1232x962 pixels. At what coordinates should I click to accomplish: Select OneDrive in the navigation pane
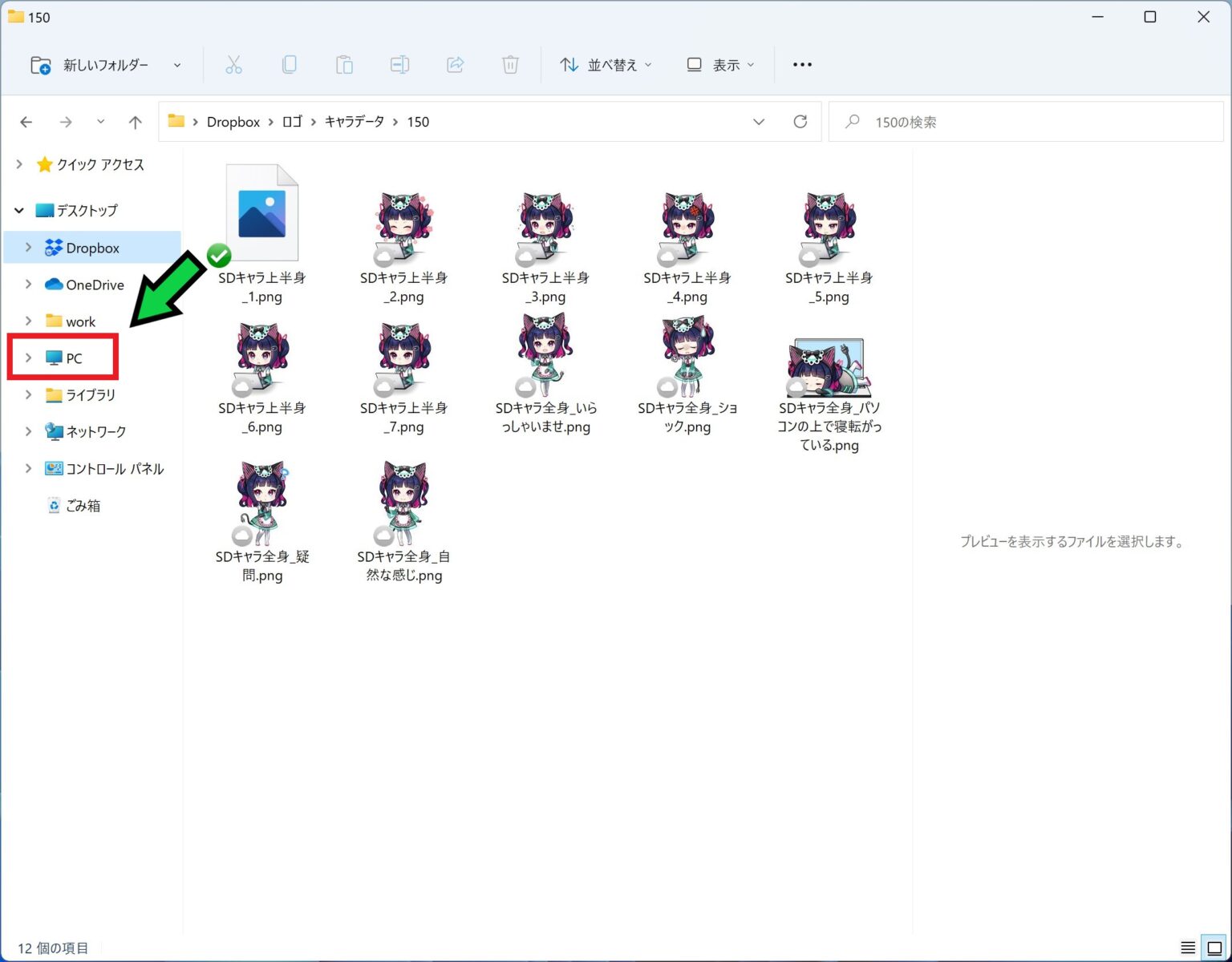click(x=95, y=285)
